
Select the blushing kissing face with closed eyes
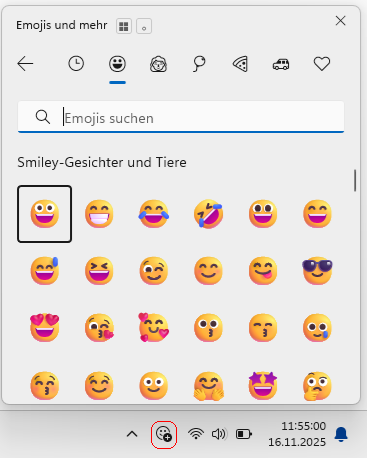click(45, 386)
